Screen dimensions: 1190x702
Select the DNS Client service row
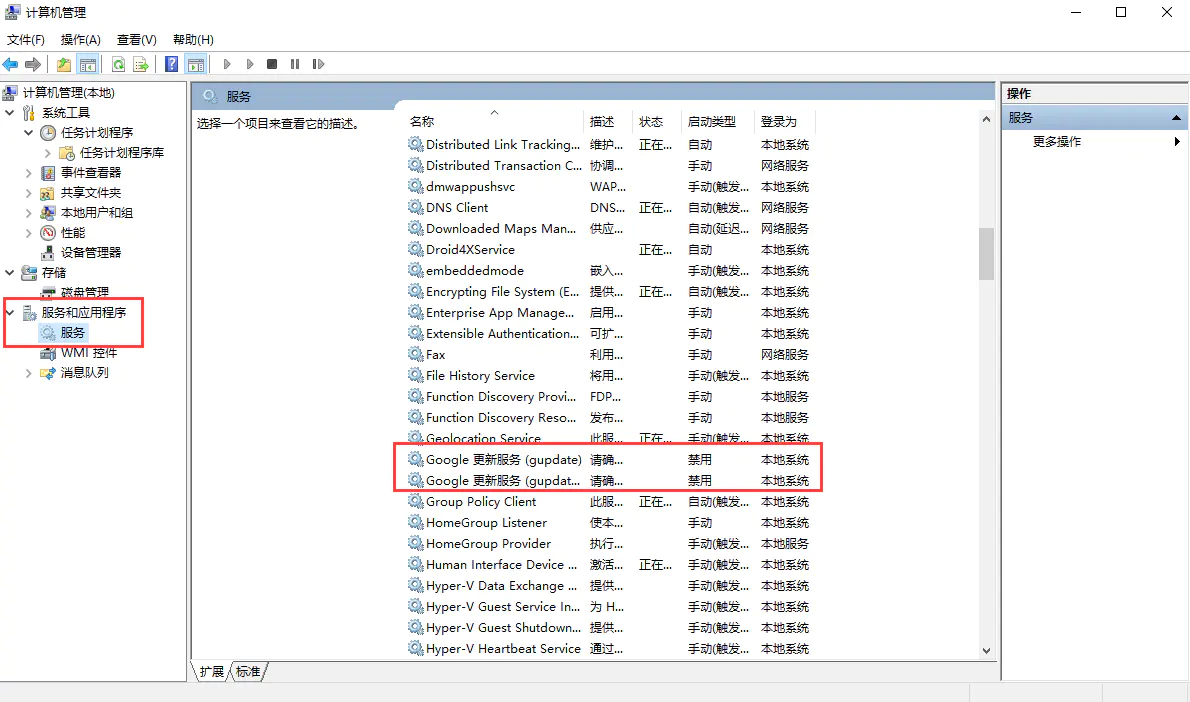[x=609, y=208]
